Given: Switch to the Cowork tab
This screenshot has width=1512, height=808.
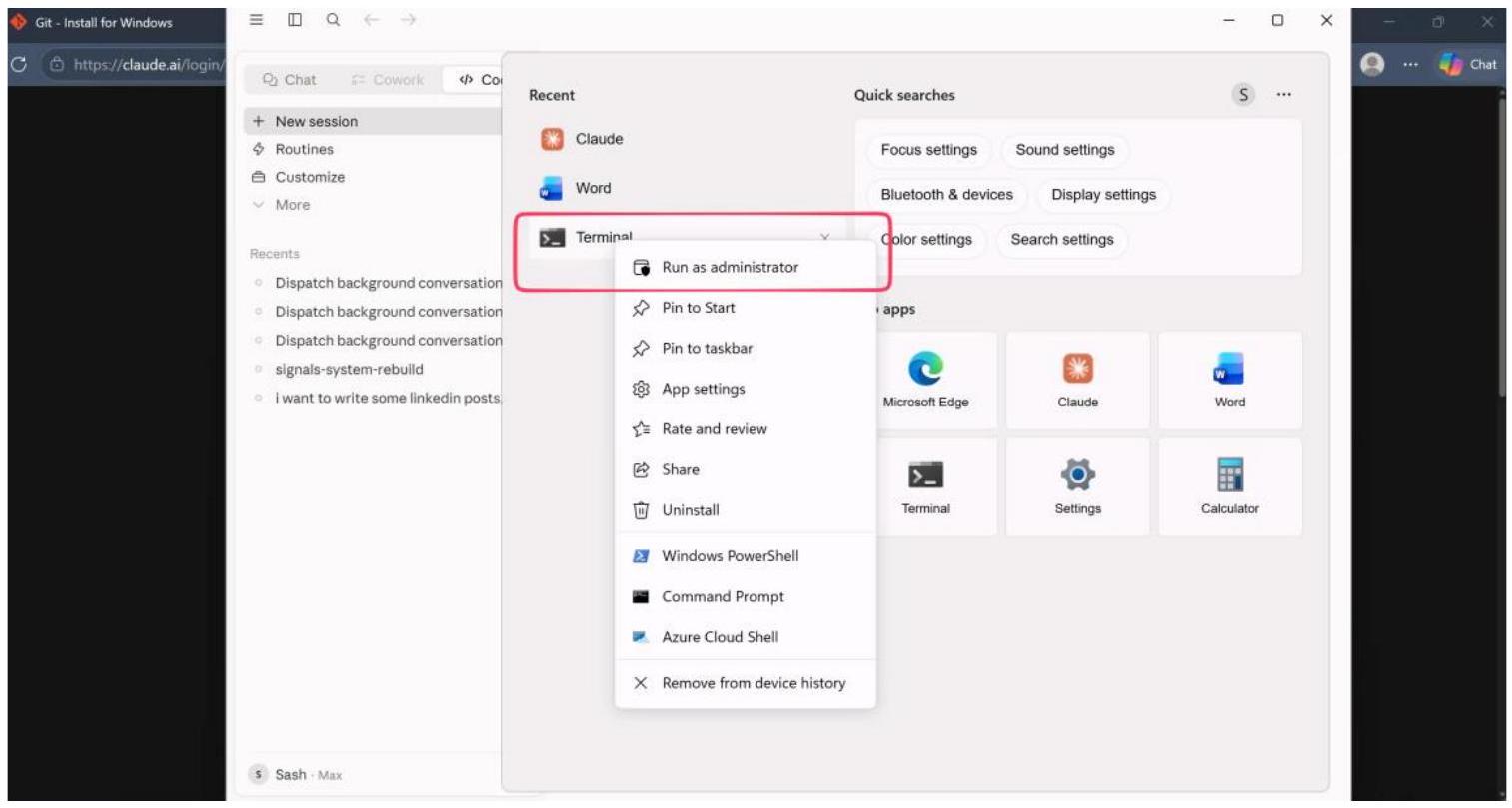Looking at the screenshot, I should pyautogui.click(x=388, y=80).
